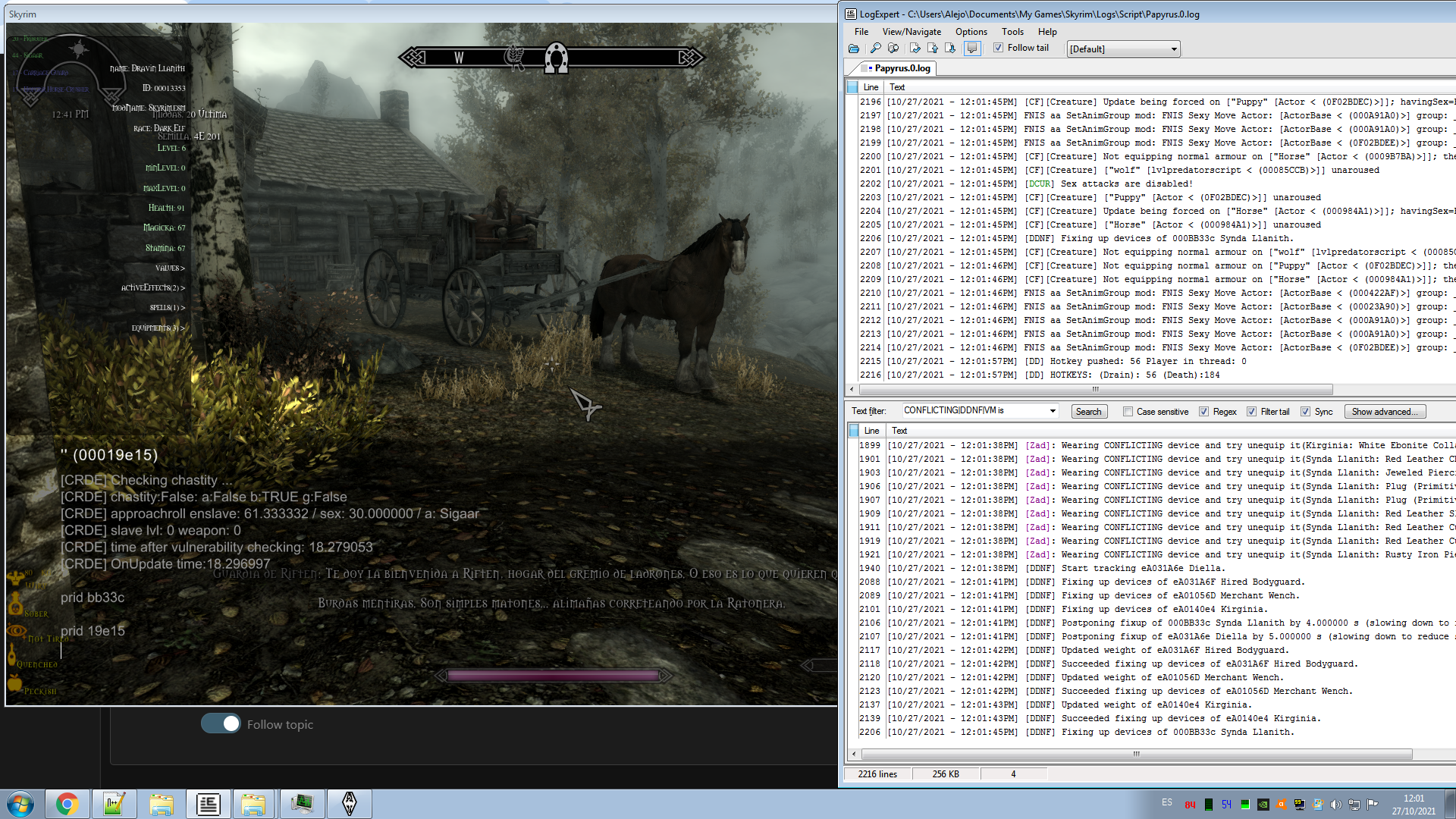
Task: Enable the Case sensitive checkbox
Action: coord(1128,412)
